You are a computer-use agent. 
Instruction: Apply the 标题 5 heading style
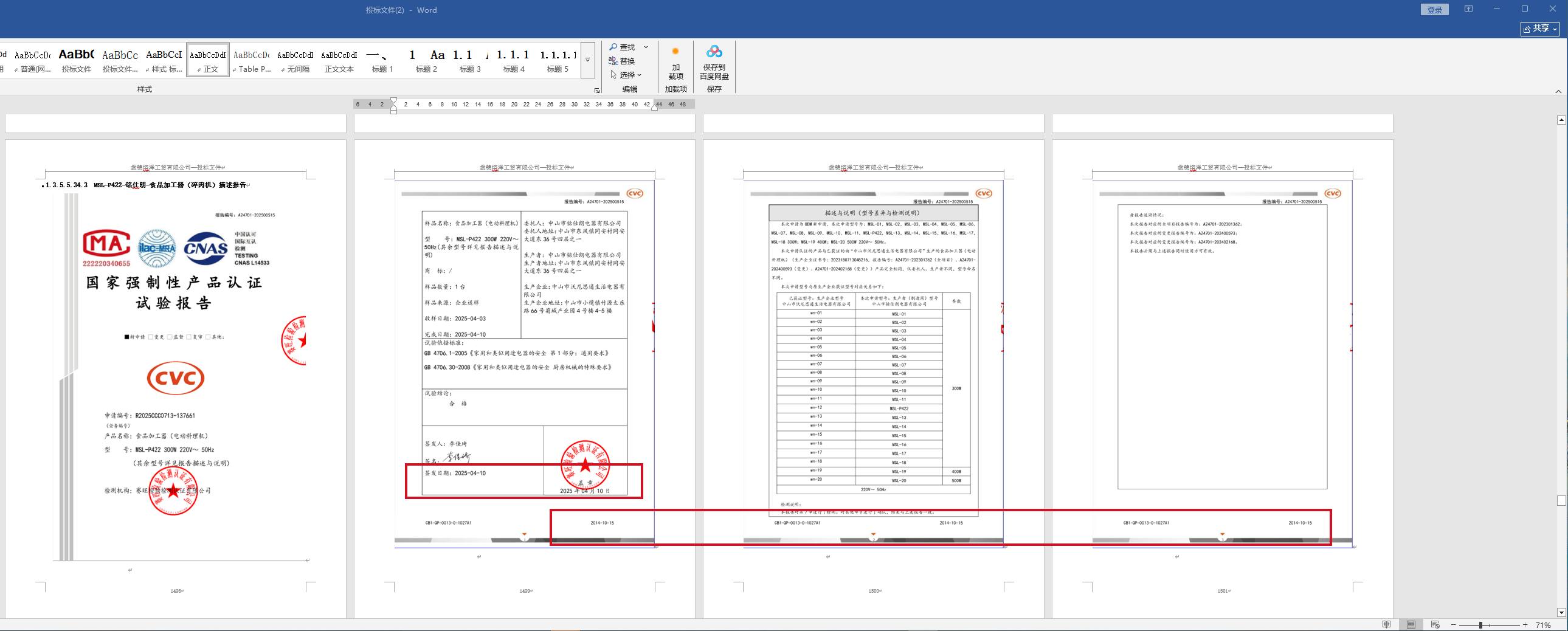pos(558,60)
